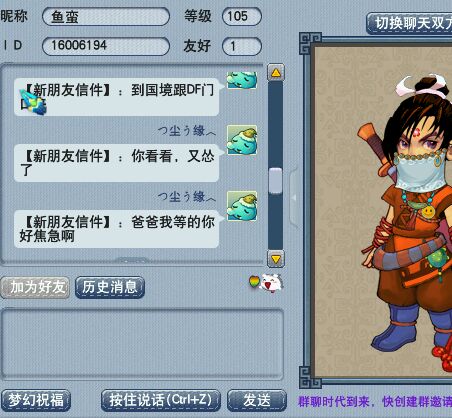This screenshot has height=418, width=452.
Task: Open the emoticon picker white bunny icon
Action: (272, 283)
